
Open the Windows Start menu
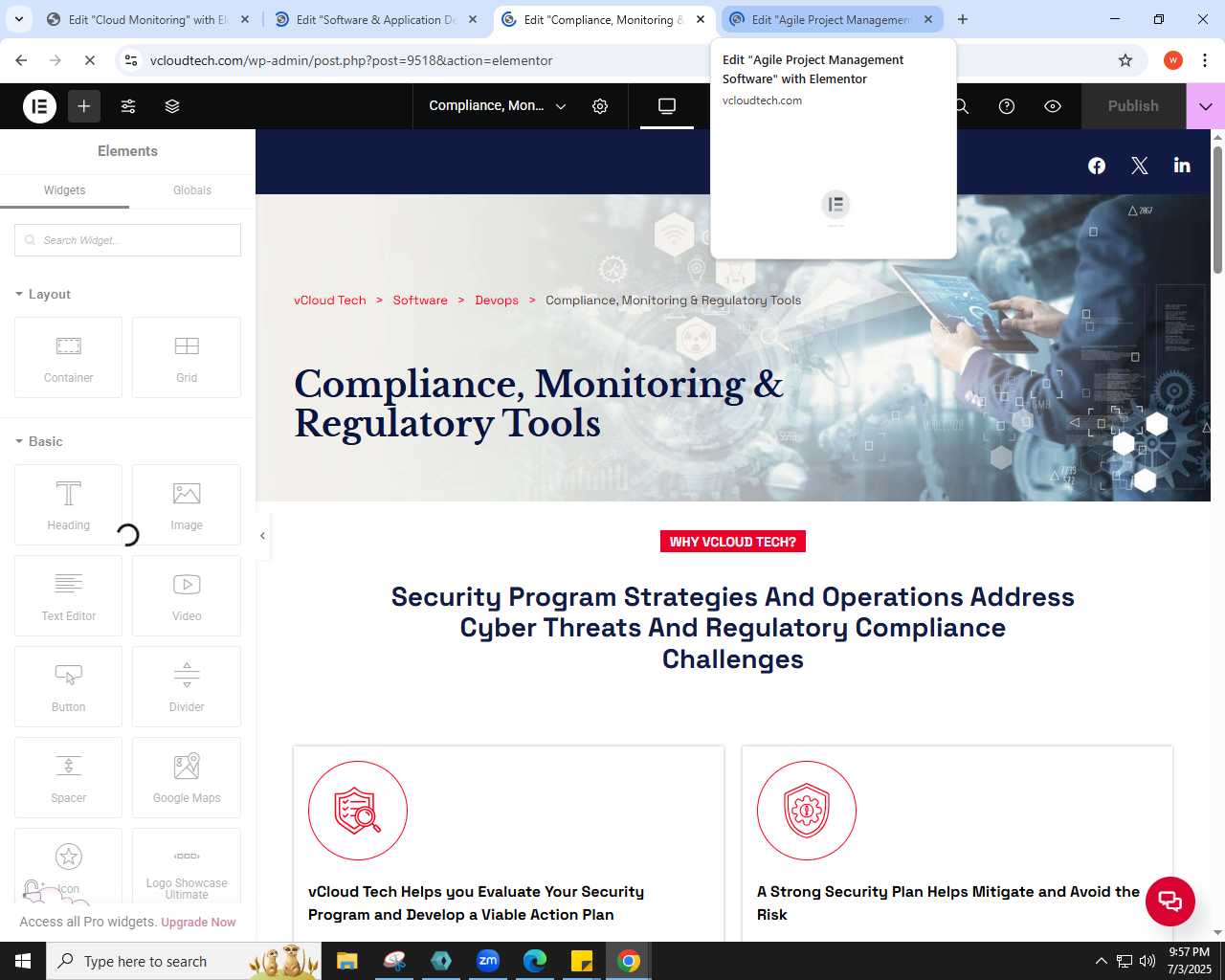click(23, 961)
